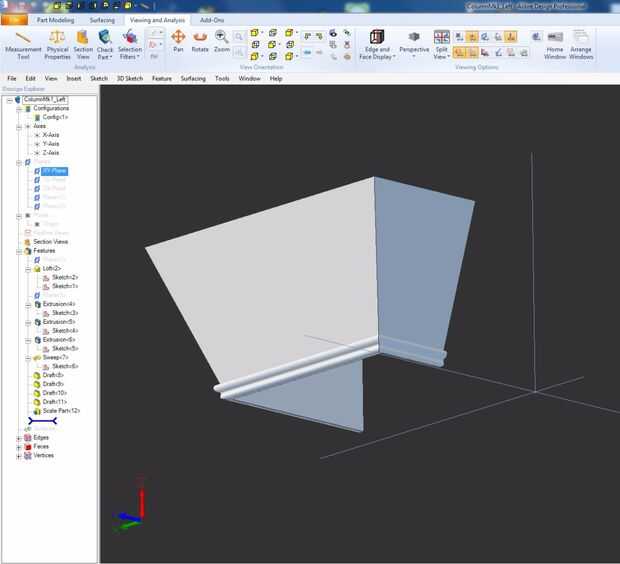Select Z-Axis in the tree

pyautogui.click(x=51, y=153)
